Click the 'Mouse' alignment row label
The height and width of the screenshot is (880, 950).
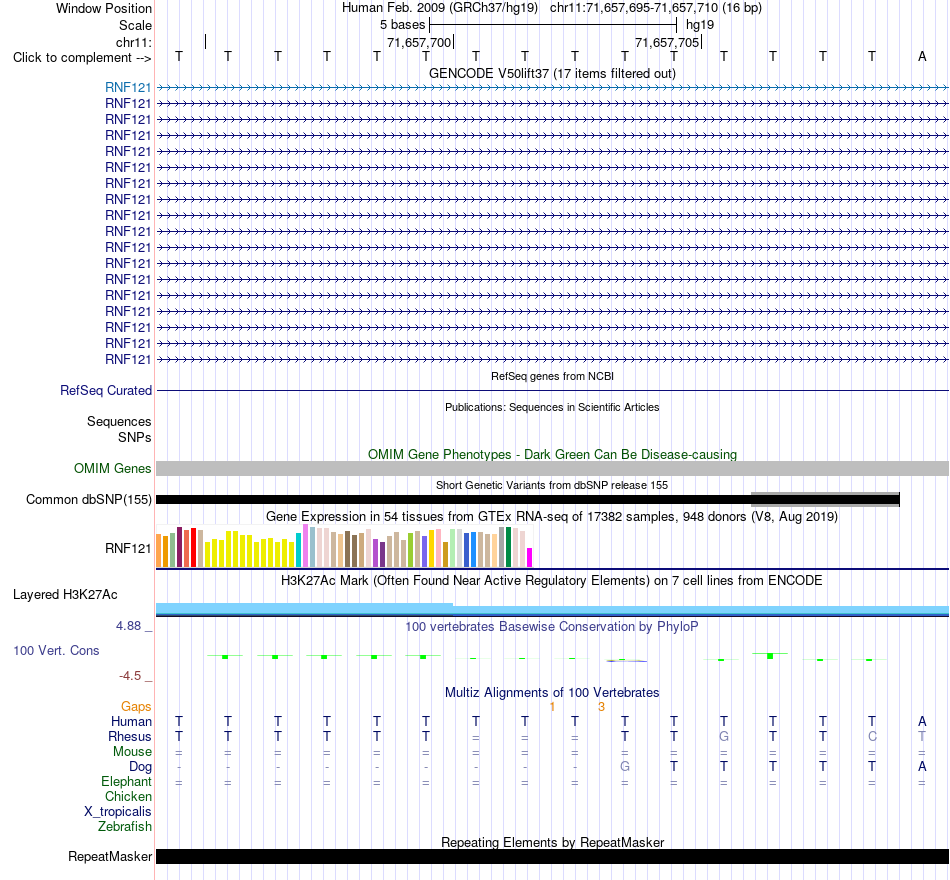[132, 752]
